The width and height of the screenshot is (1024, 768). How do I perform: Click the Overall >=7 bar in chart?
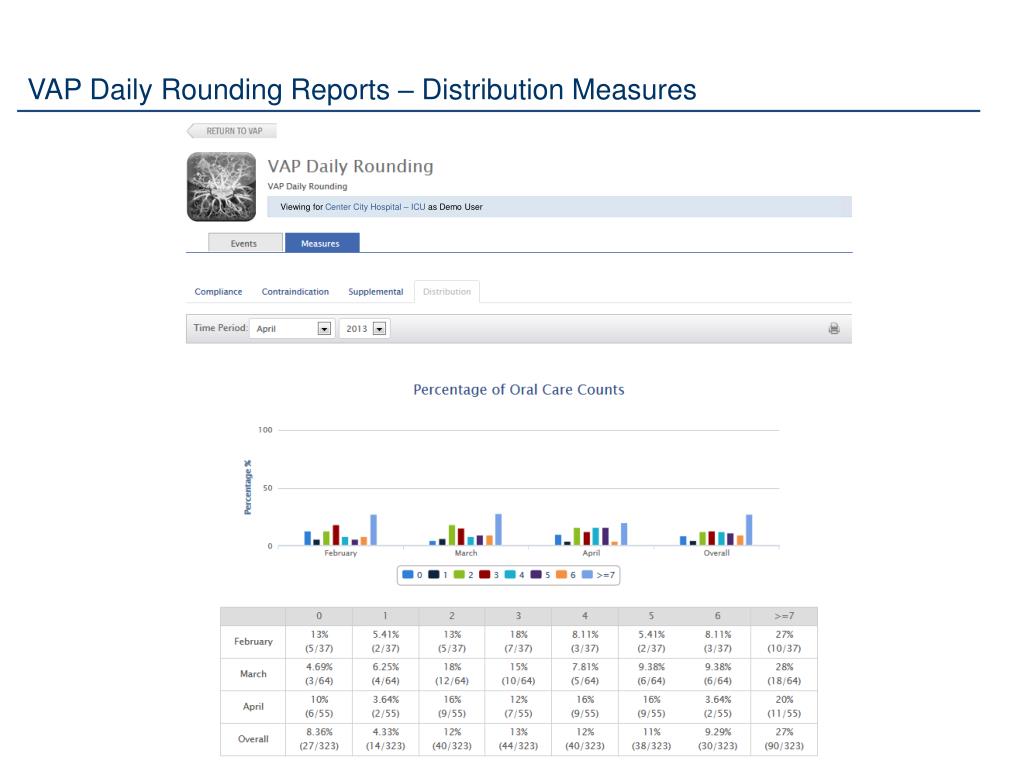click(x=749, y=530)
